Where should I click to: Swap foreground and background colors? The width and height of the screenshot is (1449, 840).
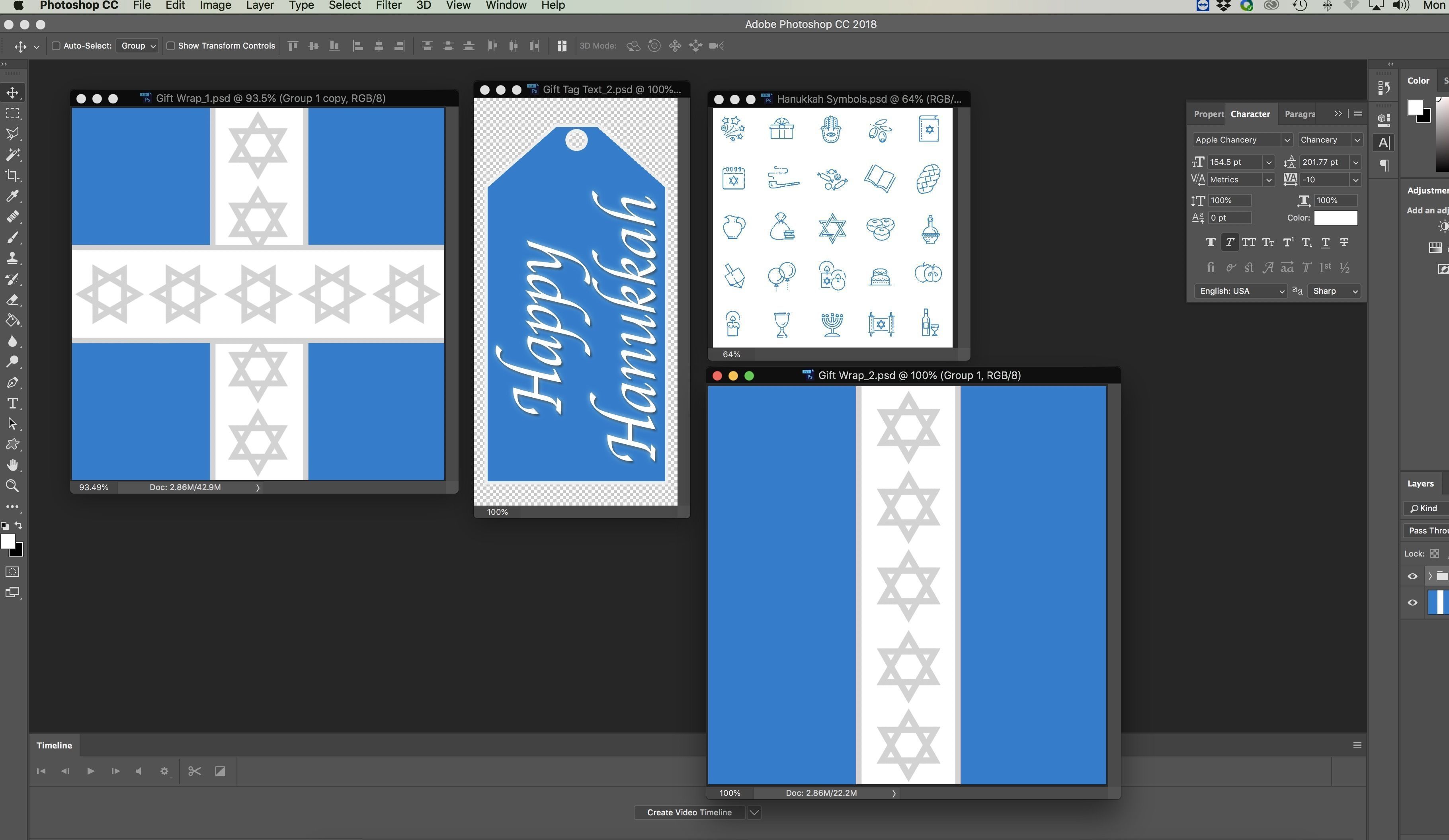click(18, 525)
